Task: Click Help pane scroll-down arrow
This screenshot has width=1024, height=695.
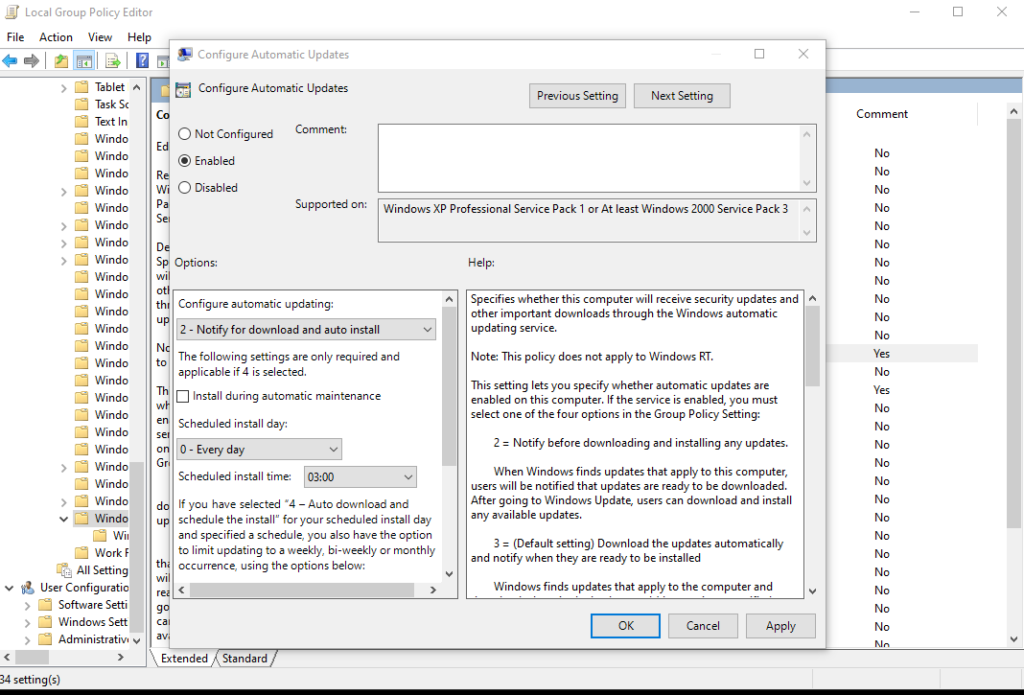Action: [x=812, y=592]
